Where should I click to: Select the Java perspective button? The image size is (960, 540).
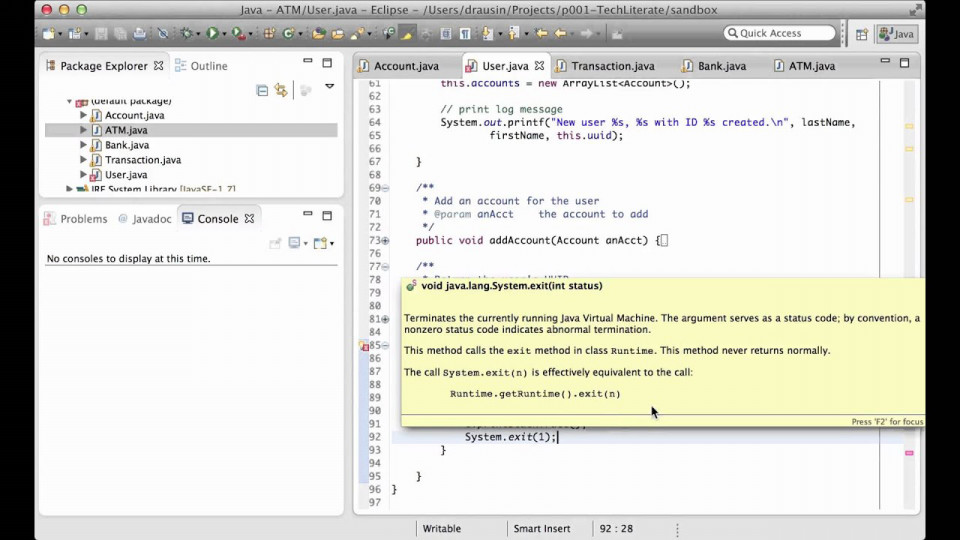[897, 33]
